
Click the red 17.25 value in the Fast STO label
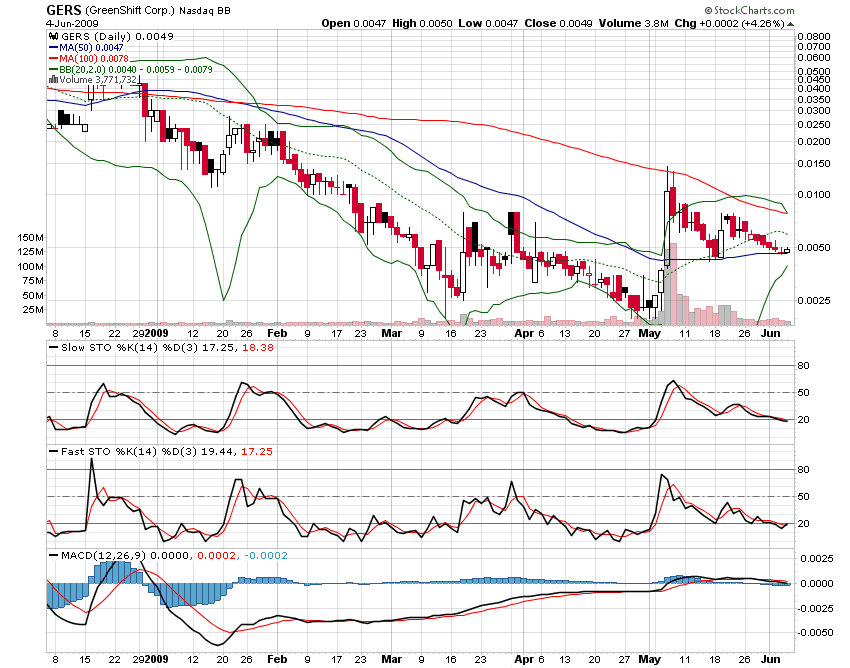tap(257, 452)
